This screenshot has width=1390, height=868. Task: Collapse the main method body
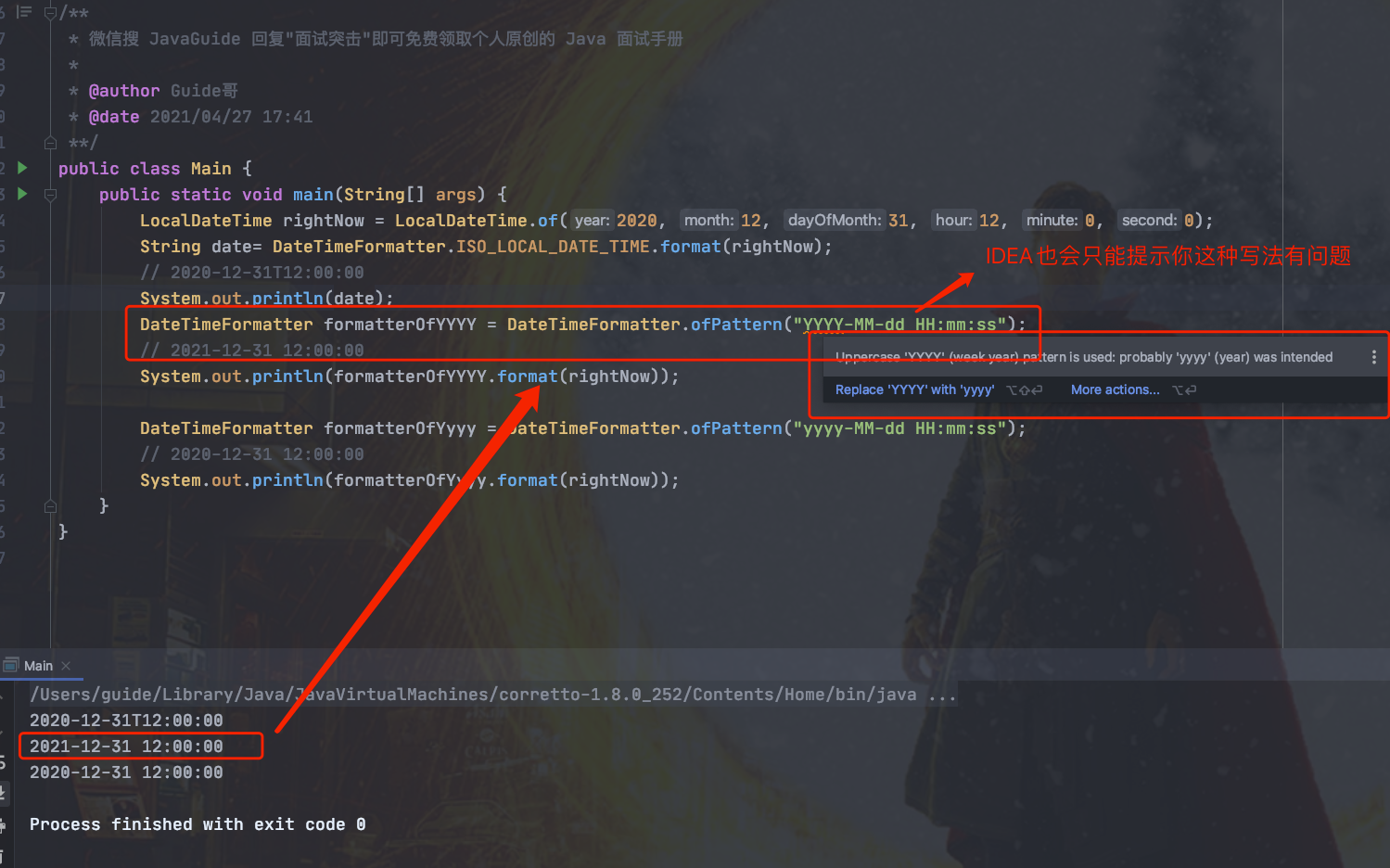50,195
